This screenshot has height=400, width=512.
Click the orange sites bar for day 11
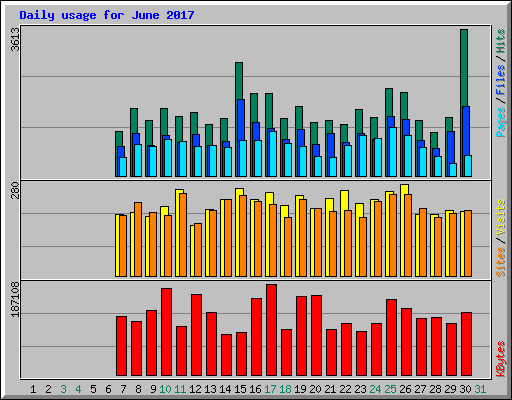point(183,235)
